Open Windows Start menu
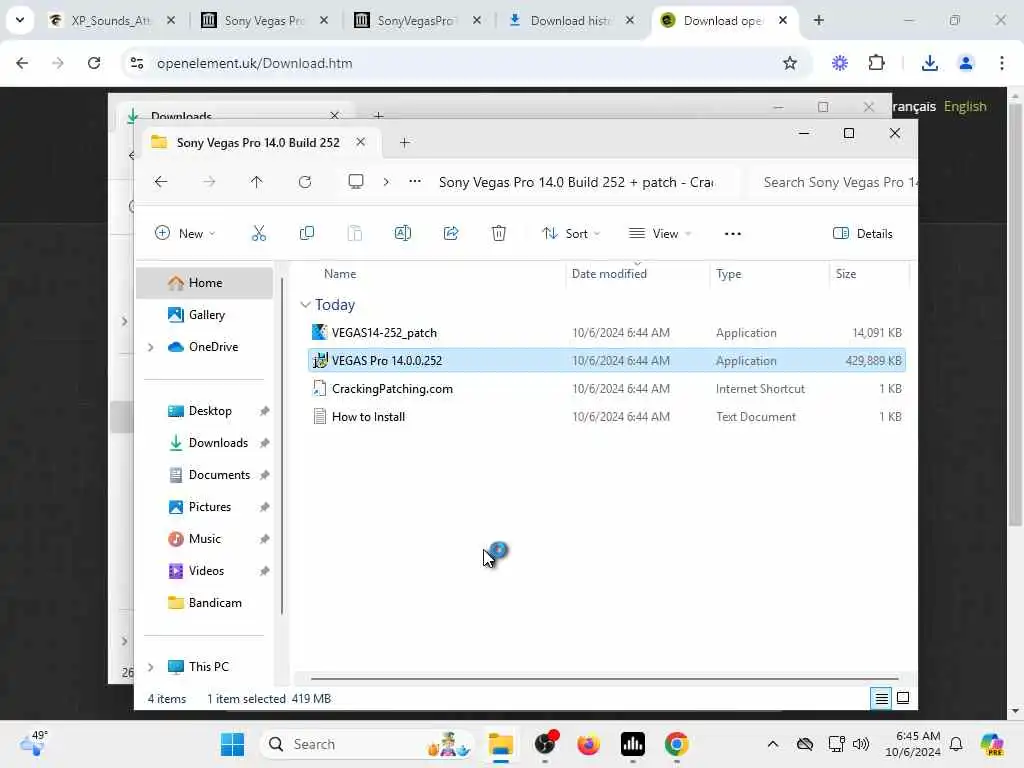The height and width of the screenshot is (768, 1024). pos(232,744)
